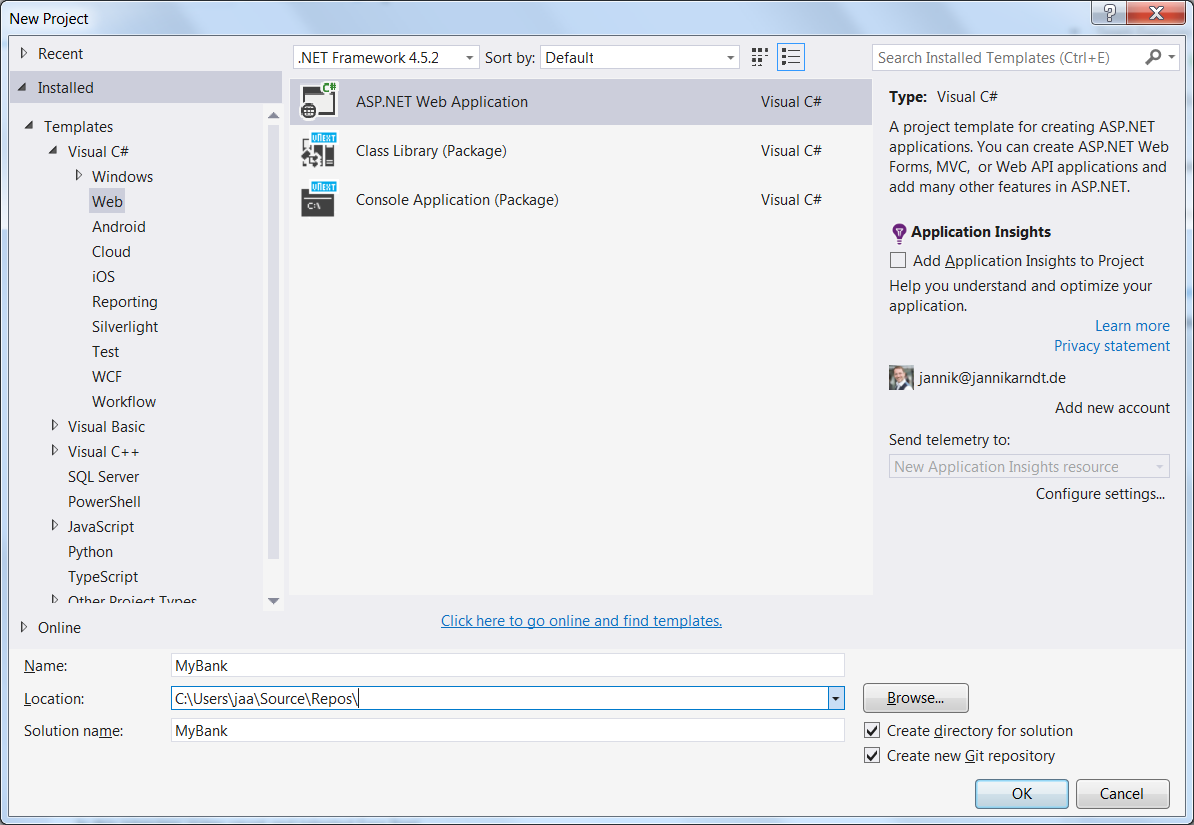Select the WCF template category
Screen dimensions: 1194x825
tap(107, 376)
